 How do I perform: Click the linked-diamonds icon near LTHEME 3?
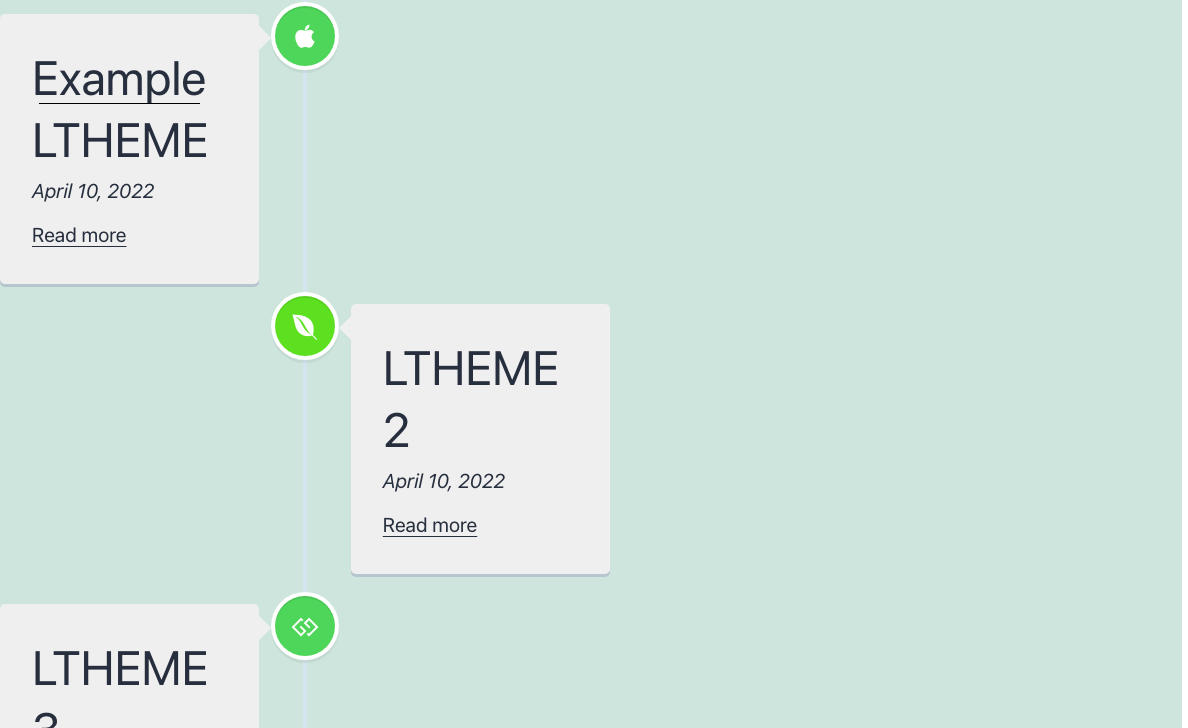point(304,626)
